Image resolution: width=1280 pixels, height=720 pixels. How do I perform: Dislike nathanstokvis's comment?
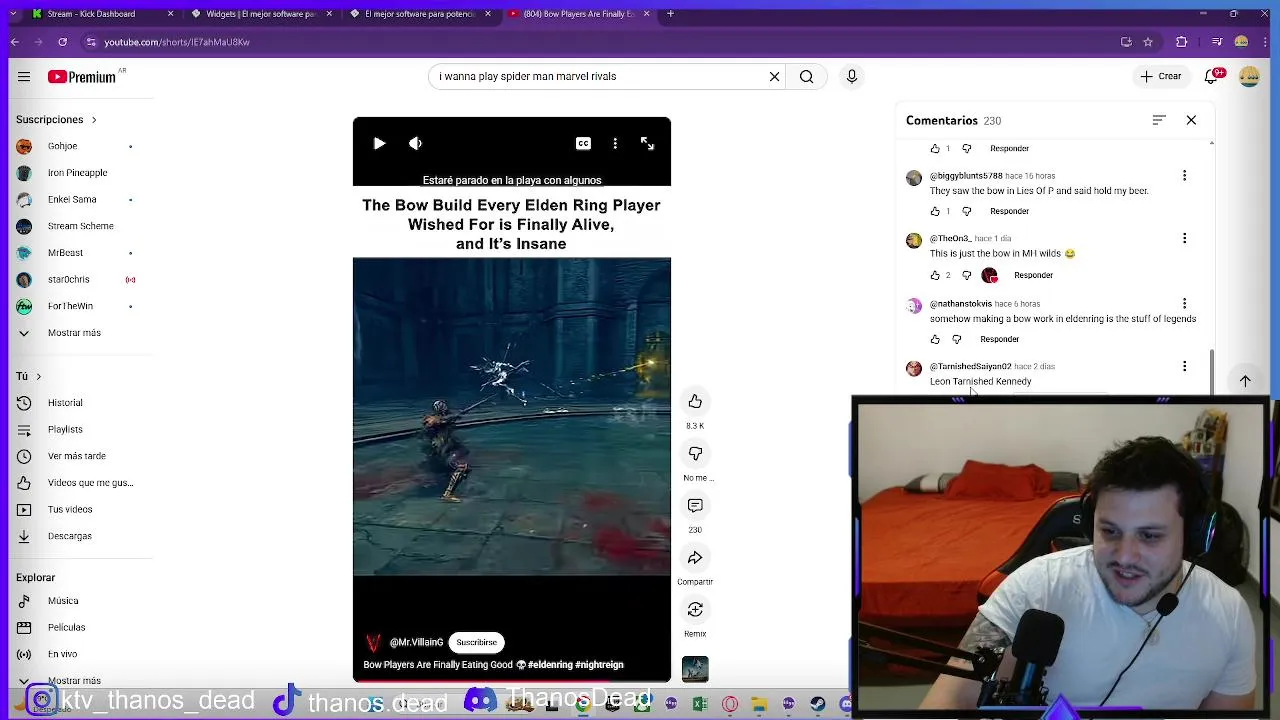(x=957, y=339)
